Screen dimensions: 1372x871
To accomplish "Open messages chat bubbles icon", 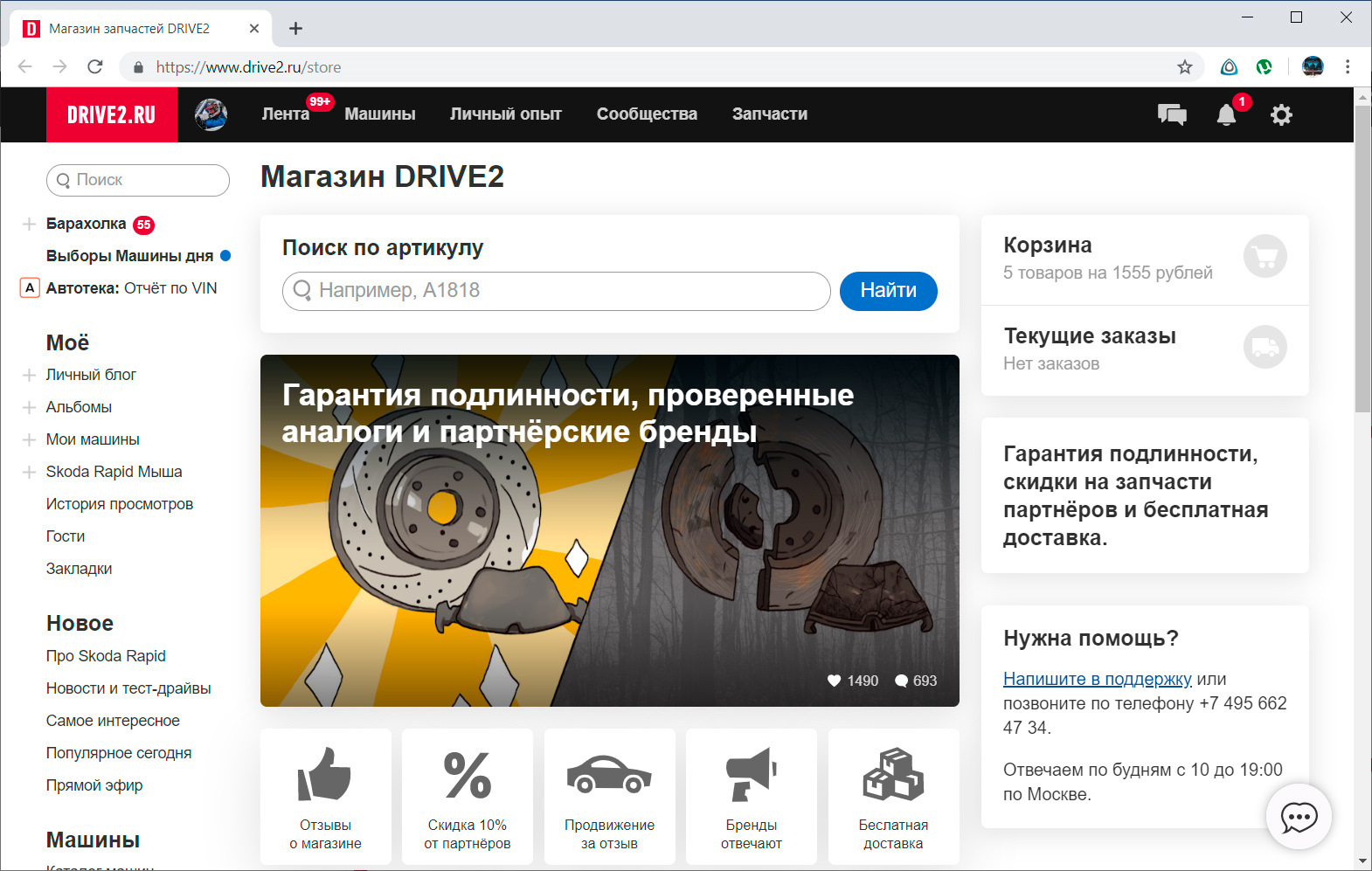I will click(x=1172, y=114).
